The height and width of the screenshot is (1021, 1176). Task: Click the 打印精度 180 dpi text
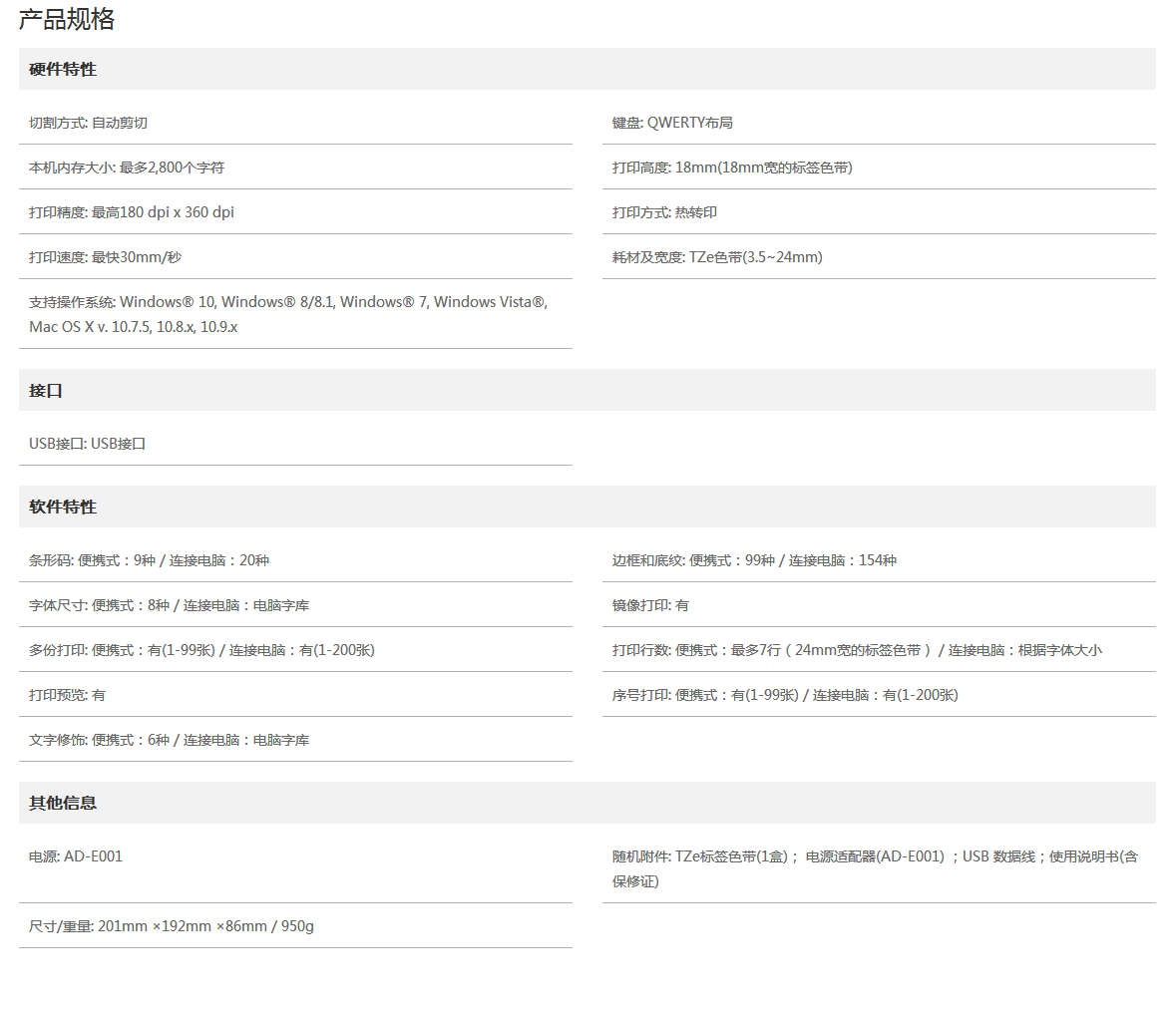click(132, 212)
